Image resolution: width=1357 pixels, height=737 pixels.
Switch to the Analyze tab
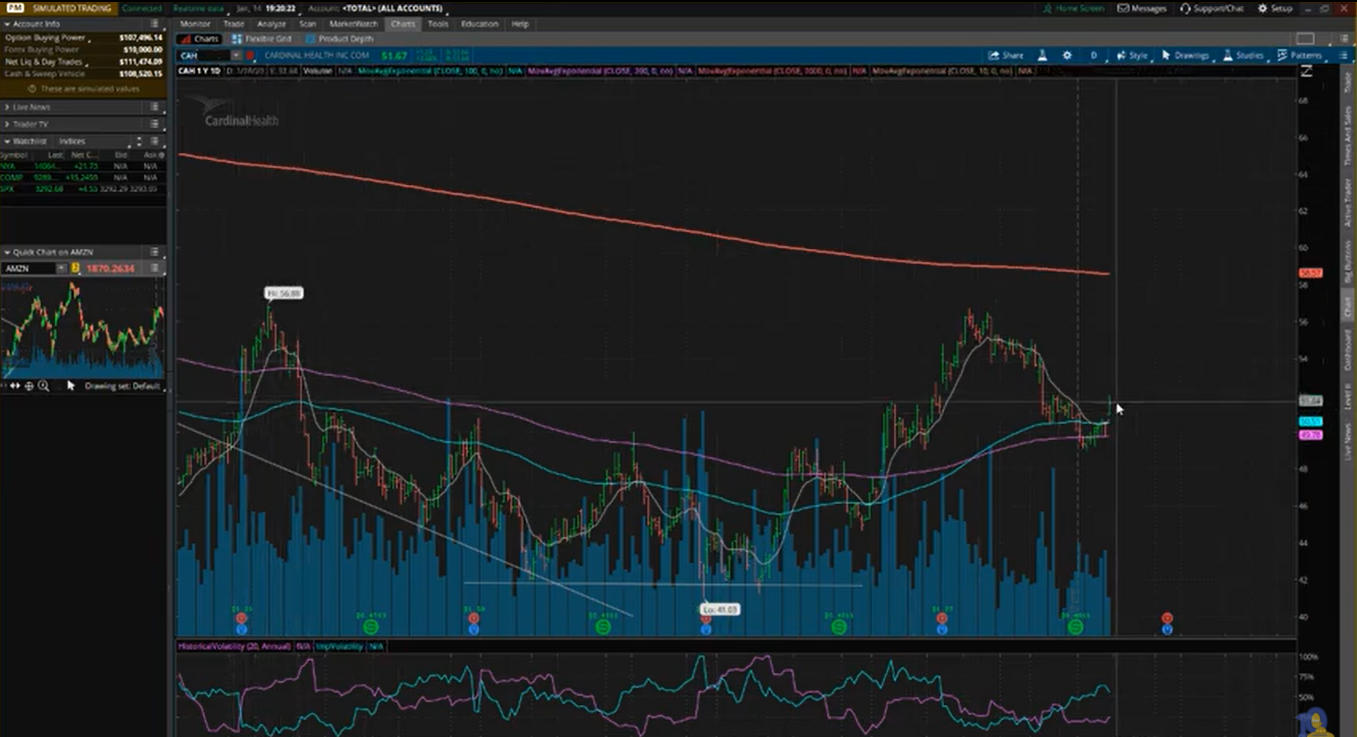point(271,23)
